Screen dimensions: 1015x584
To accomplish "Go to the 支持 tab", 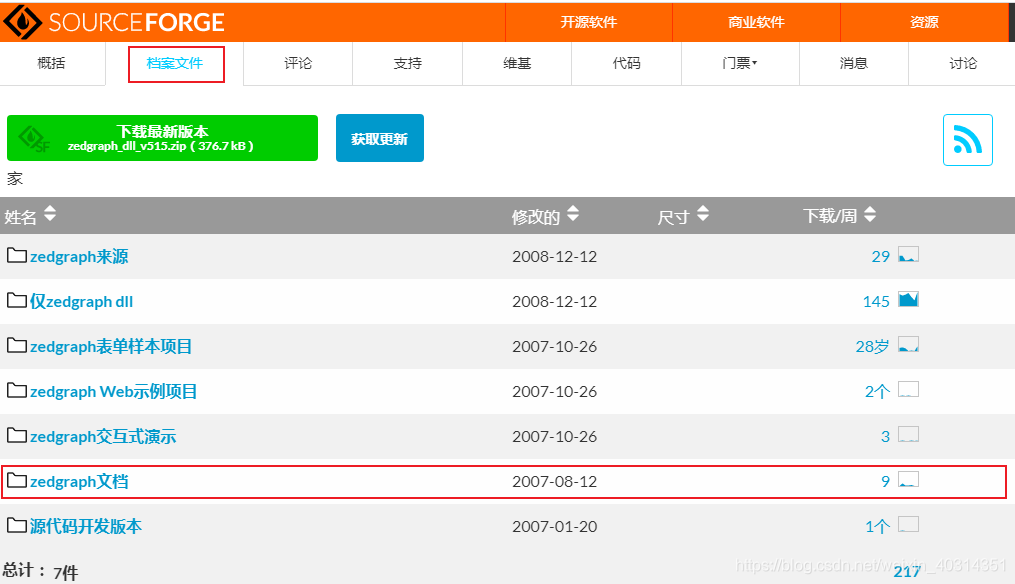I will click(x=408, y=63).
